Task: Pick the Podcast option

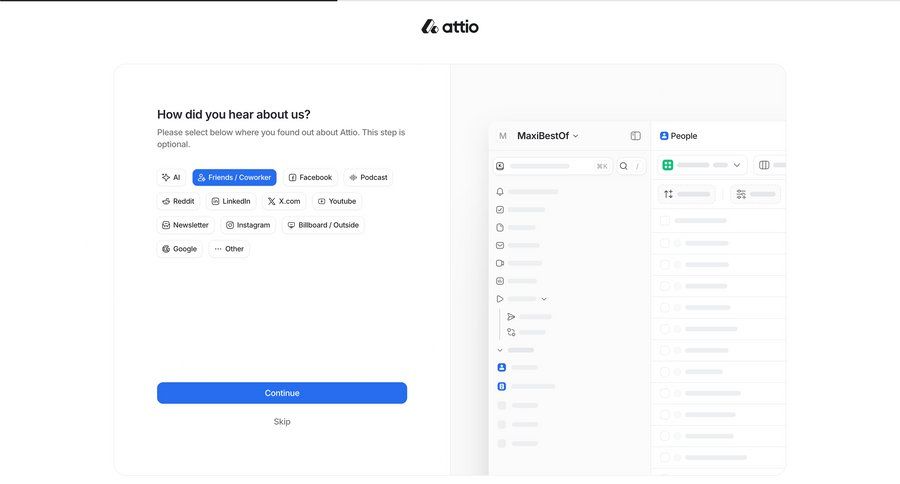Action: tap(368, 177)
